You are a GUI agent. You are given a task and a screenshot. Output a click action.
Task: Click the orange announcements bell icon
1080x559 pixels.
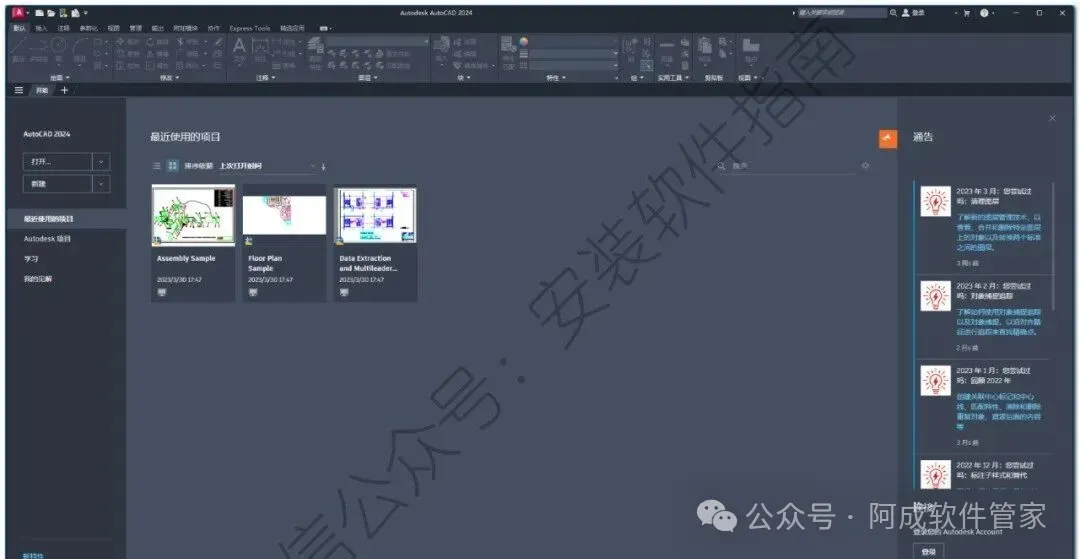pos(887,138)
